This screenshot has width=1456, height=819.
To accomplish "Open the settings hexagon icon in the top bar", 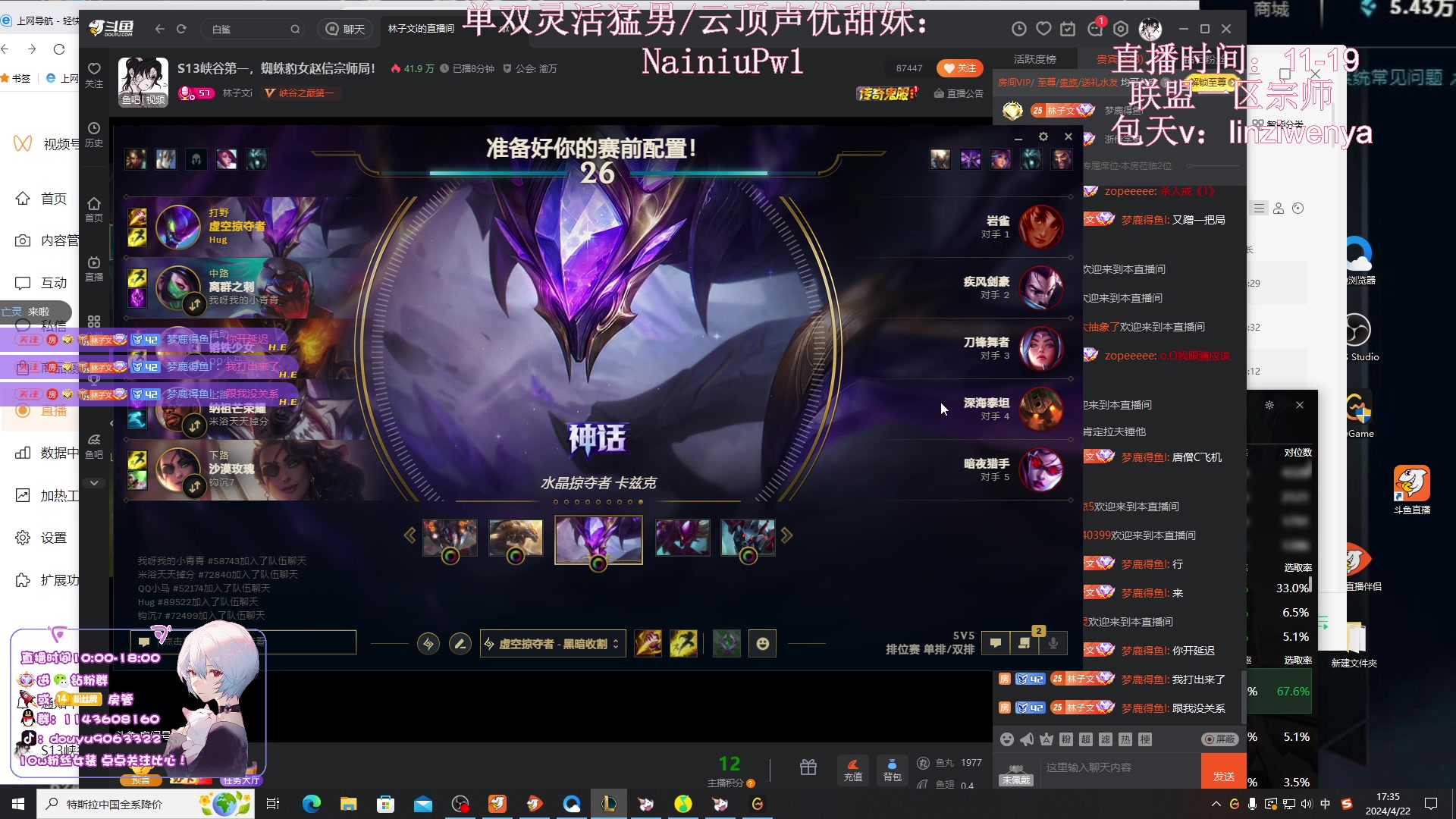I will pyautogui.click(x=1121, y=29).
